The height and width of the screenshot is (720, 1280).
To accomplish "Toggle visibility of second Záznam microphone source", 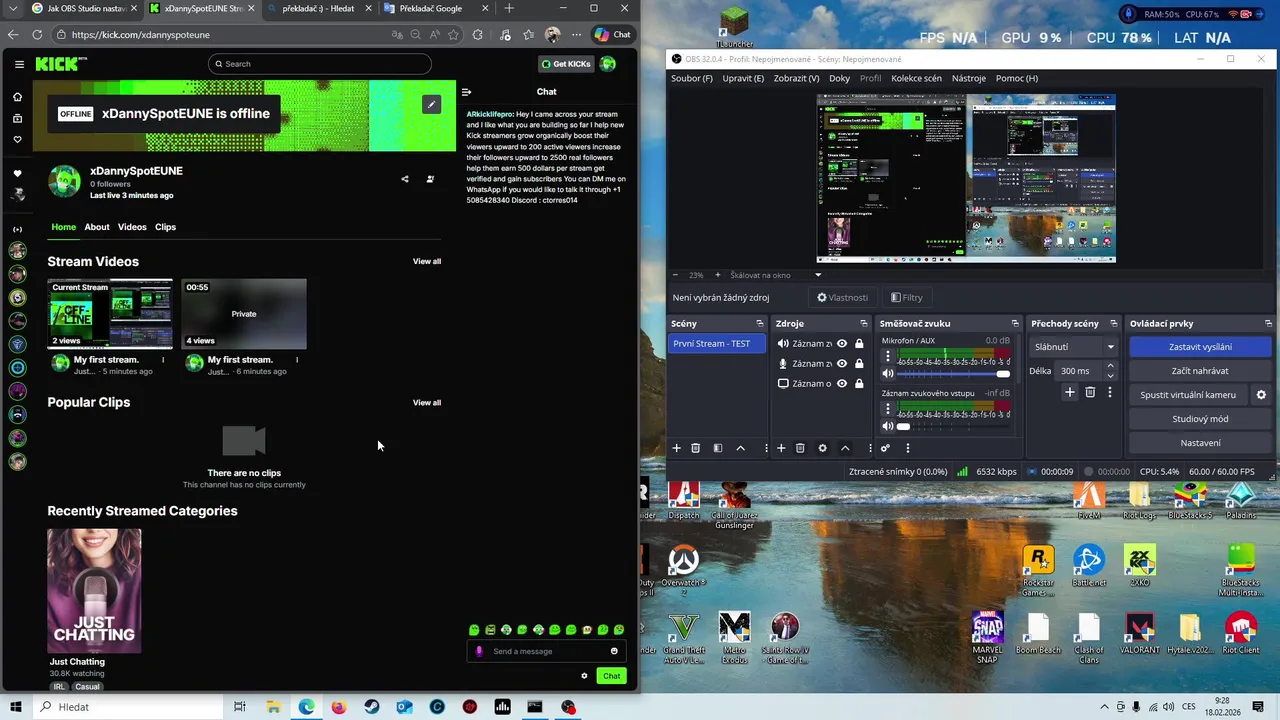I will [x=842, y=364].
